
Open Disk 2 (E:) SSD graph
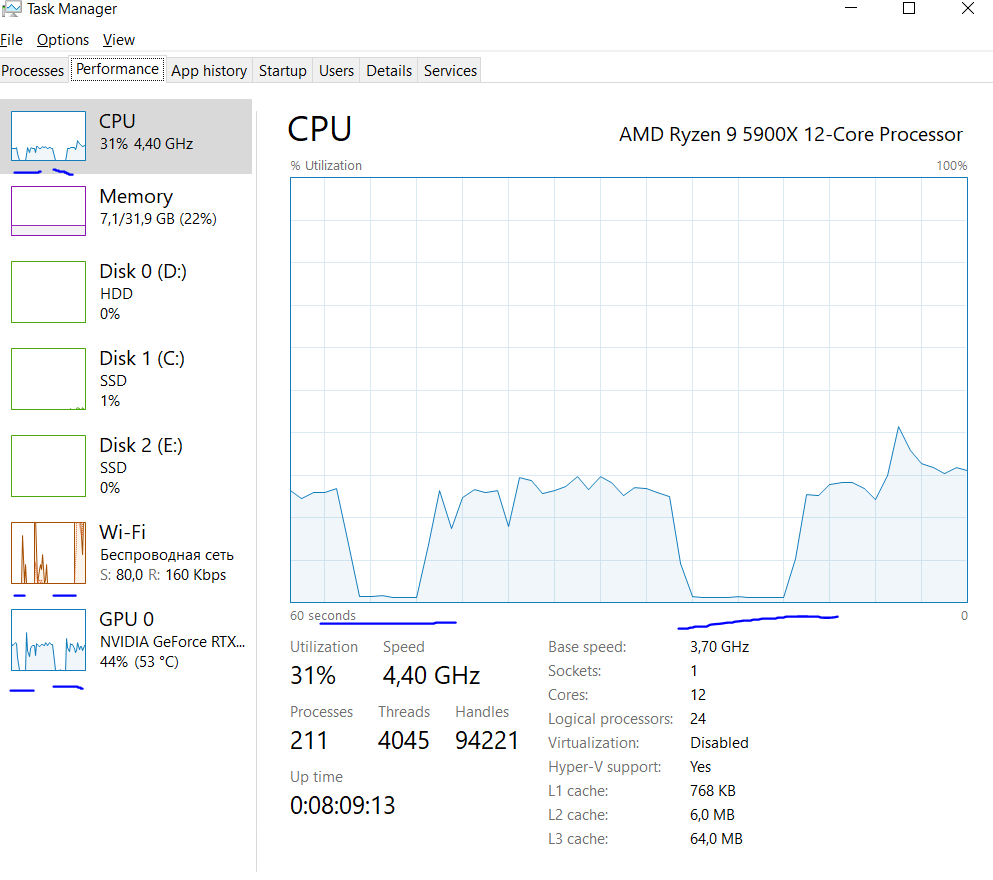tap(48, 466)
